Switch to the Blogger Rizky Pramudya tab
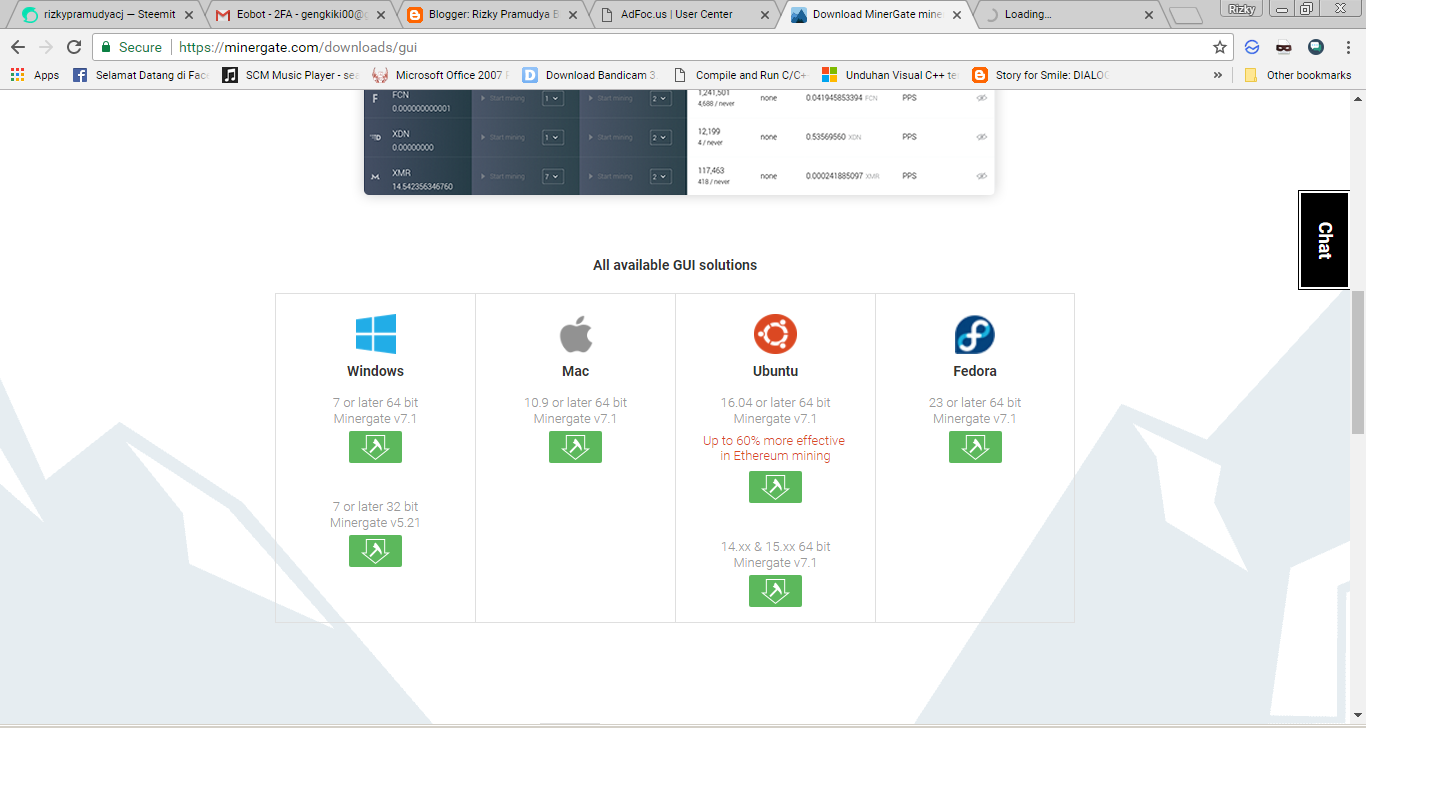Image resolution: width=1440 pixels, height=810 pixels. (490, 15)
